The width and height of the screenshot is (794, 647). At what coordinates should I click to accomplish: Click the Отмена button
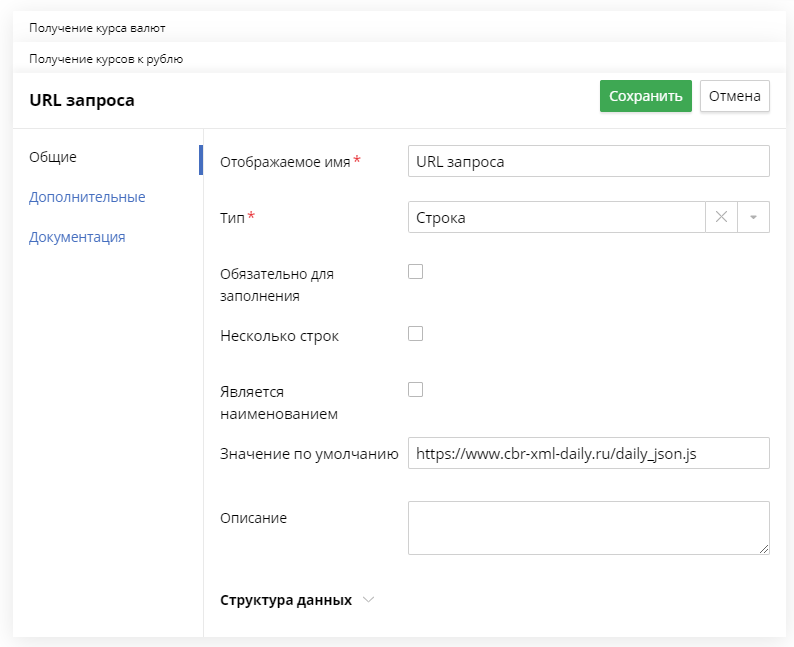tap(735, 96)
